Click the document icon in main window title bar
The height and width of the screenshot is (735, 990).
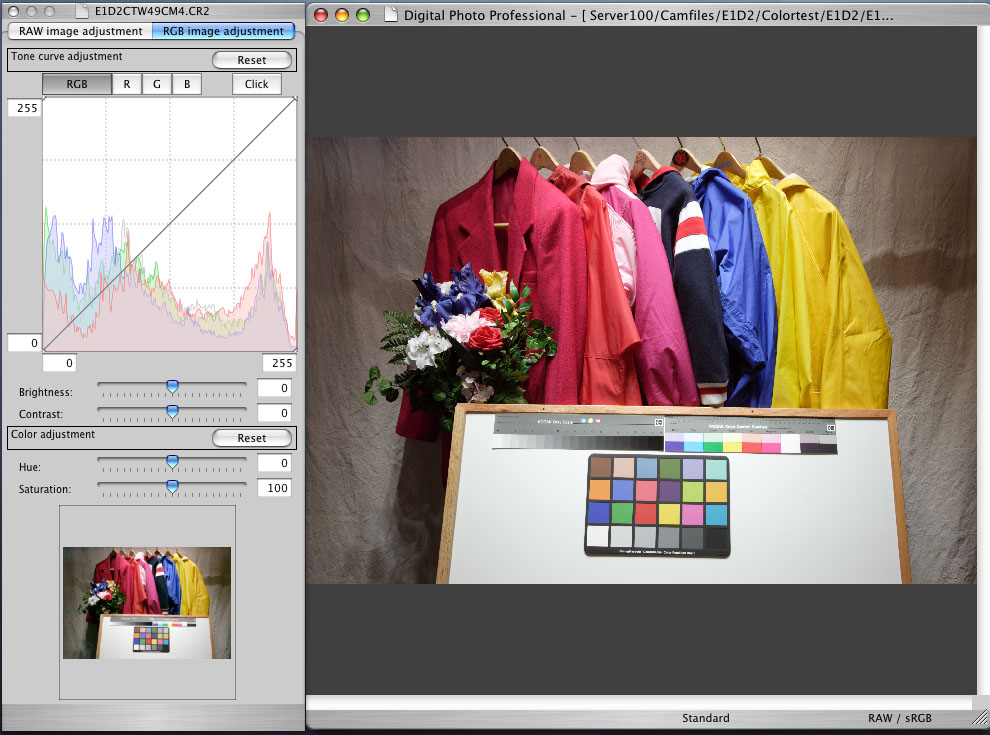[389, 15]
